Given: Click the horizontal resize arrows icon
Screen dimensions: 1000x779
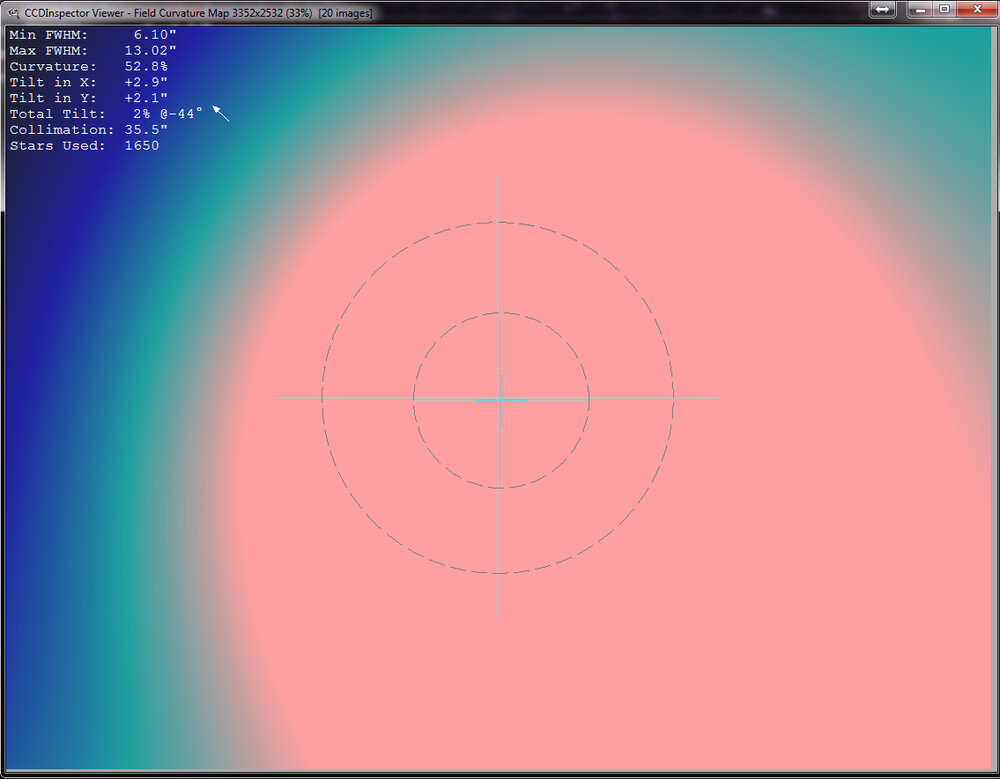Looking at the screenshot, I should tap(881, 10).
